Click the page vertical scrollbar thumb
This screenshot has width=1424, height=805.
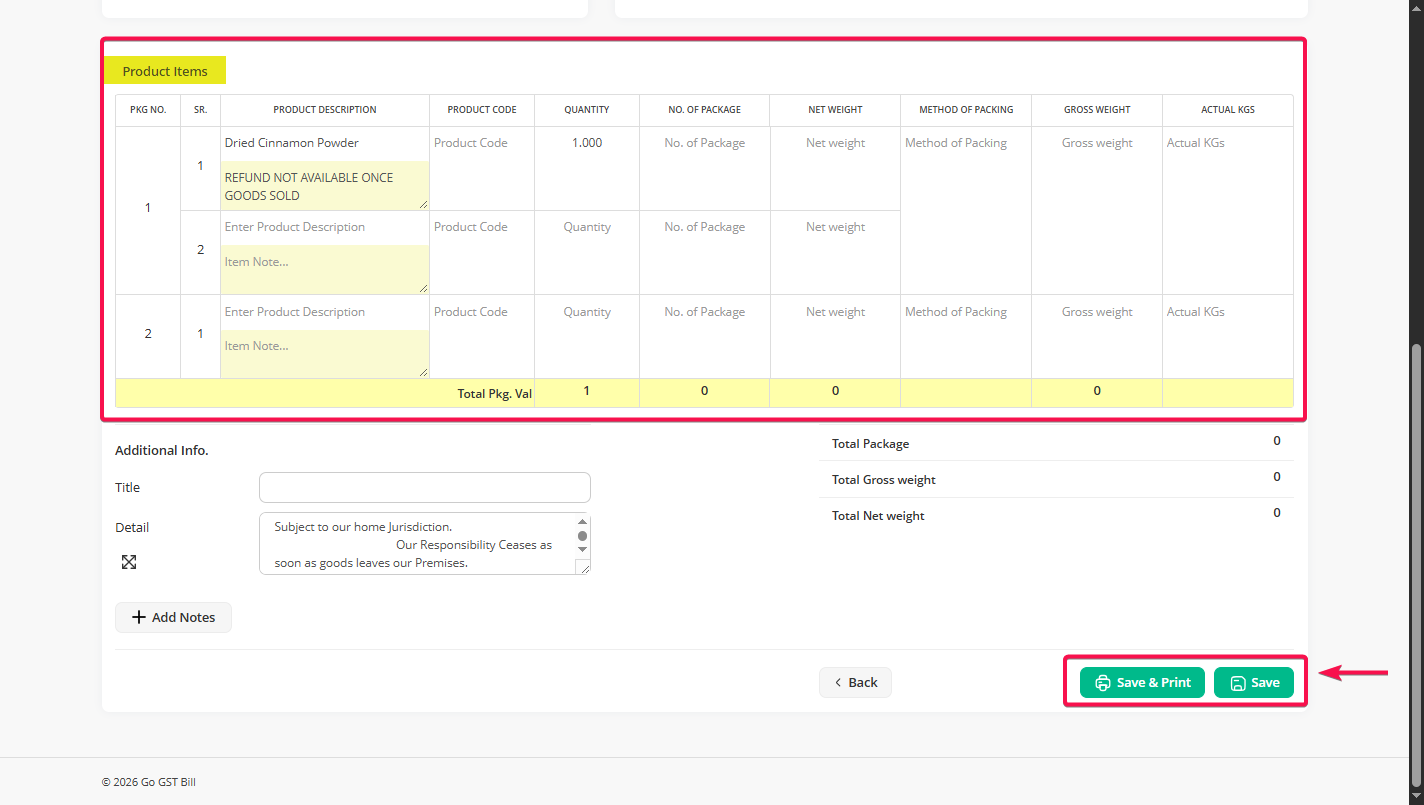[x=1415, y=560]
